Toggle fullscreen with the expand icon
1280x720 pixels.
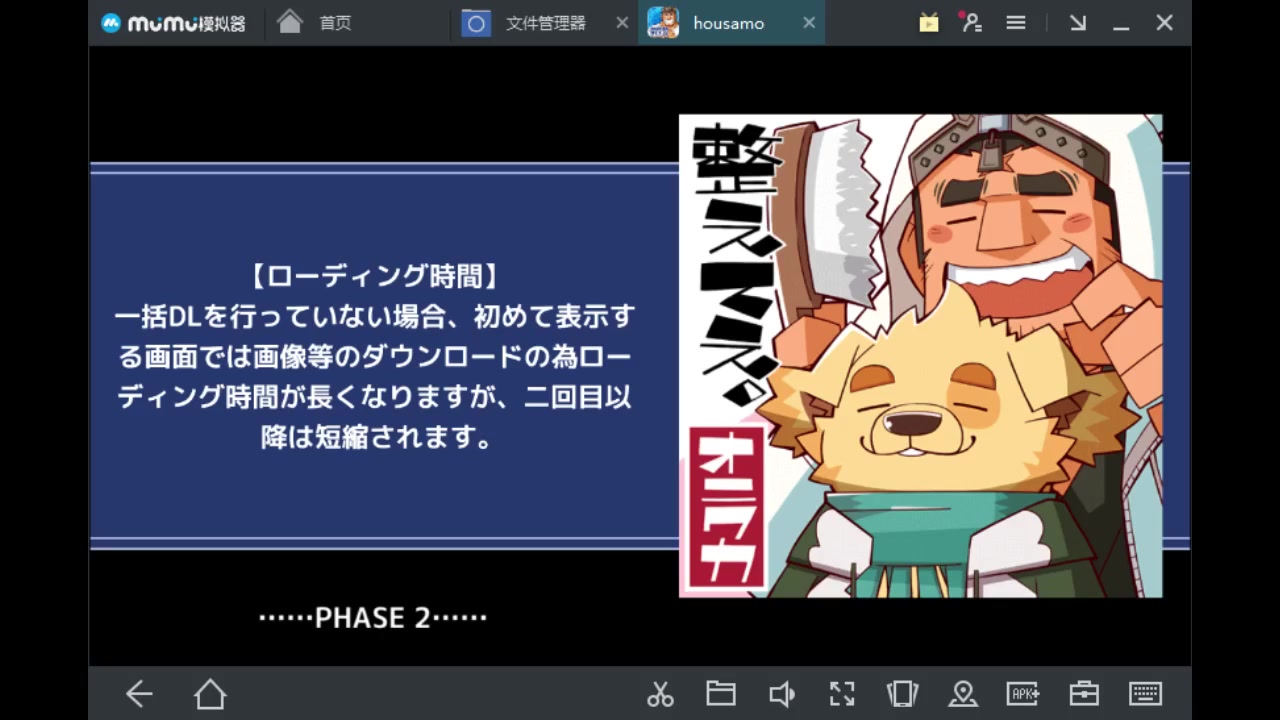(842, 693)
